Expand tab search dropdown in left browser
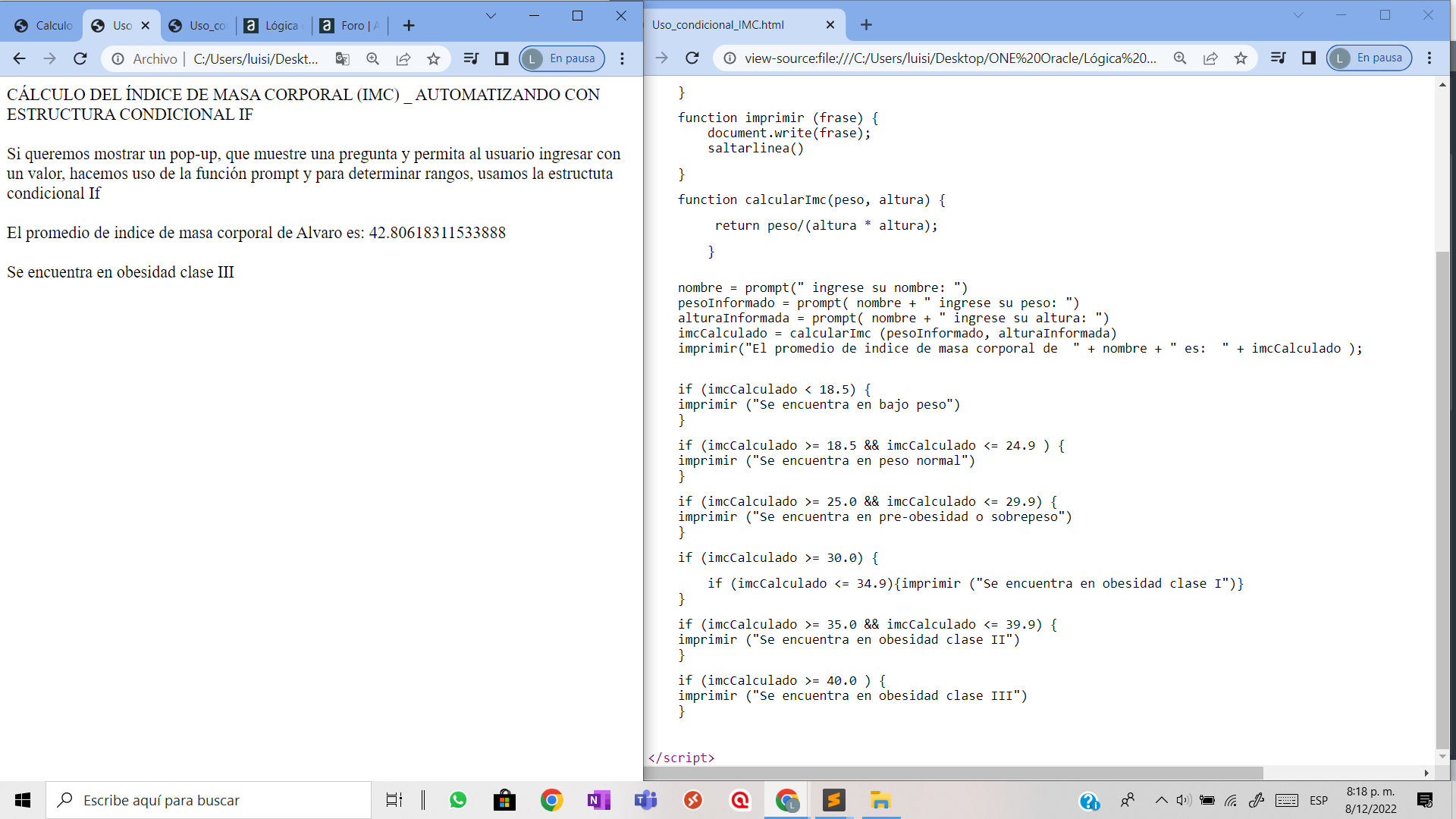Image resolution: width=1456 pixels, height=819 pixels. click(491, 16)
